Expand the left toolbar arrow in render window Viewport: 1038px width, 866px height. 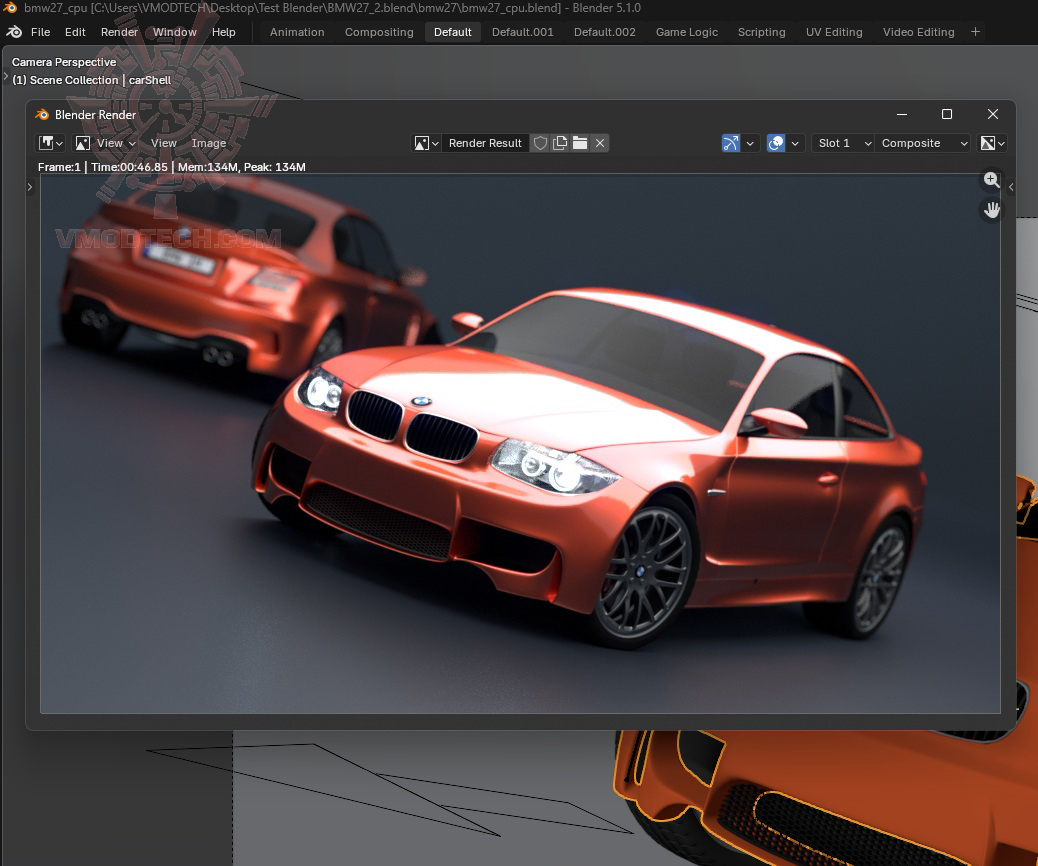[x=30, y=187]
